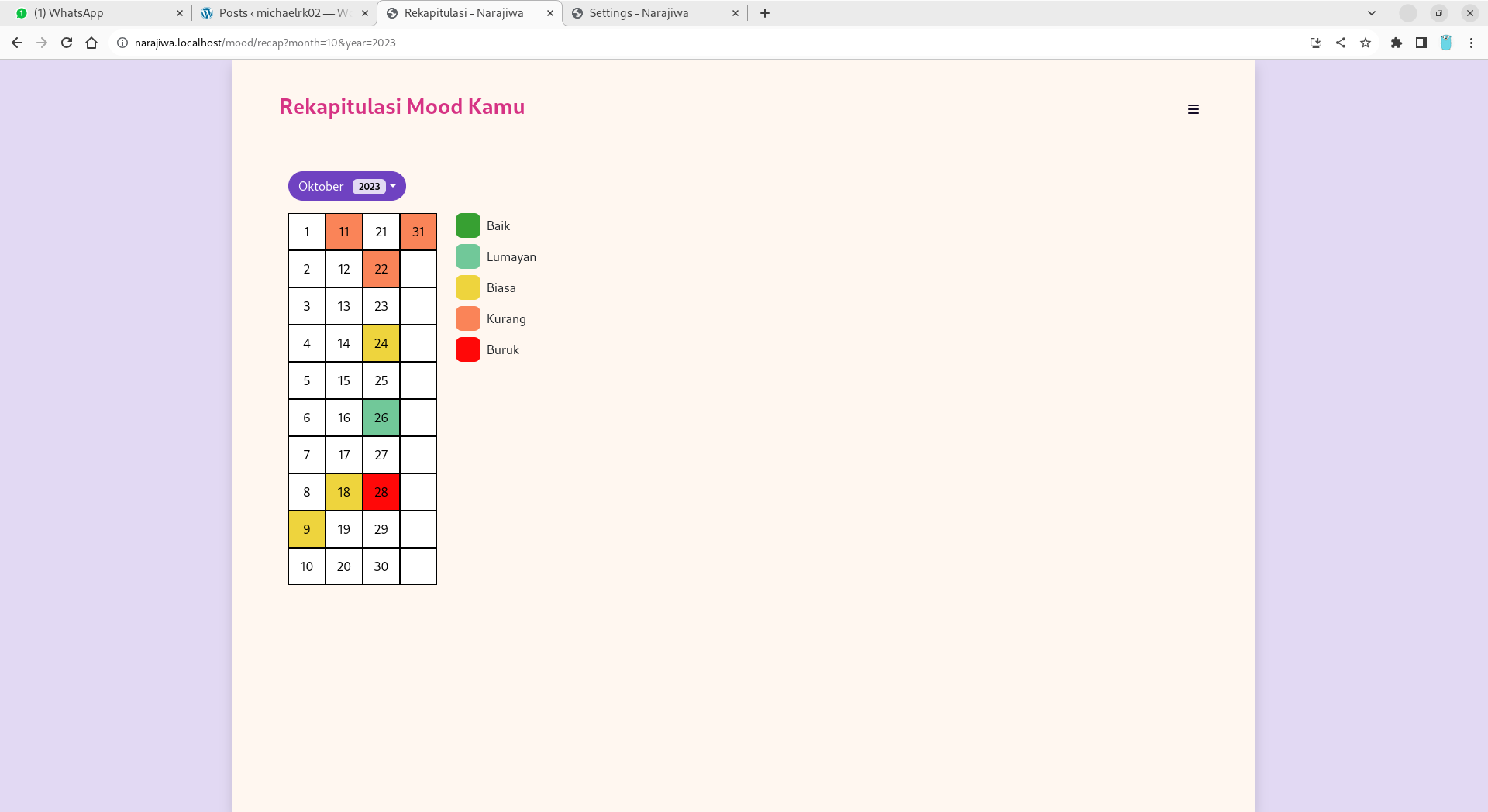The image size is (1488, 812).
Task: Expand the tab search chevron
Action: (1371, 13)
